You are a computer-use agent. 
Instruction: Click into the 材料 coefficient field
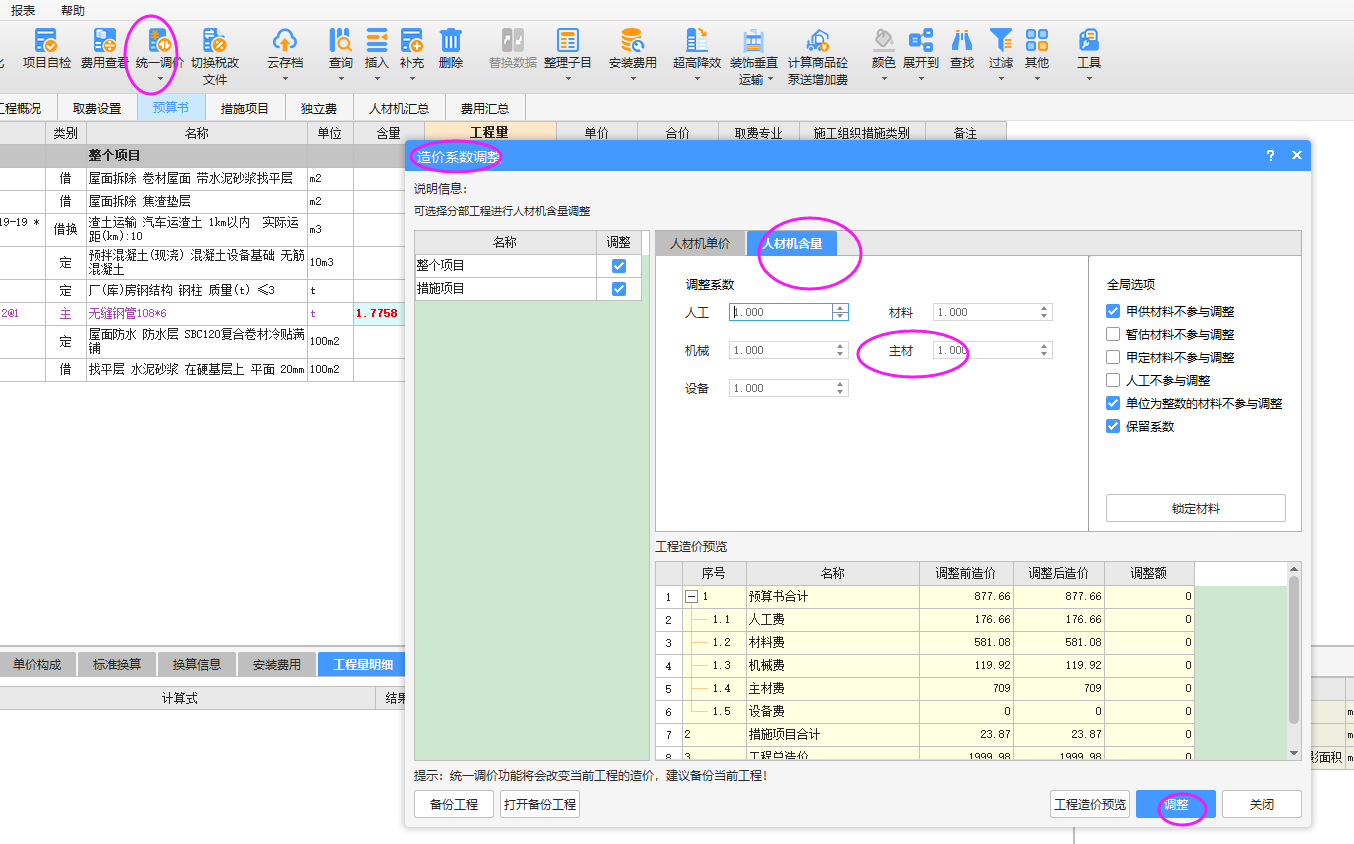pyautogui.click(x=985, y=312)
